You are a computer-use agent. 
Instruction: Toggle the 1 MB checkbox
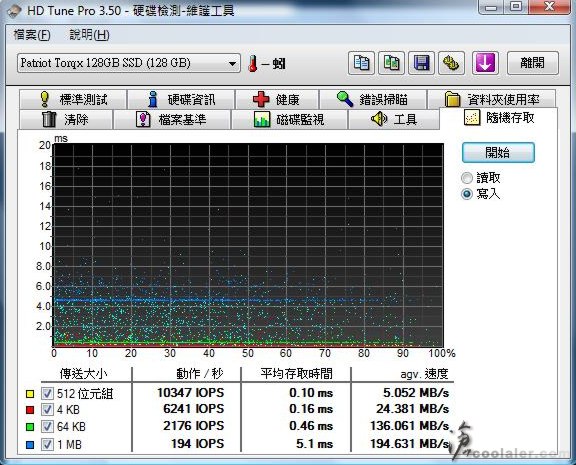click(x=47, y=444)
